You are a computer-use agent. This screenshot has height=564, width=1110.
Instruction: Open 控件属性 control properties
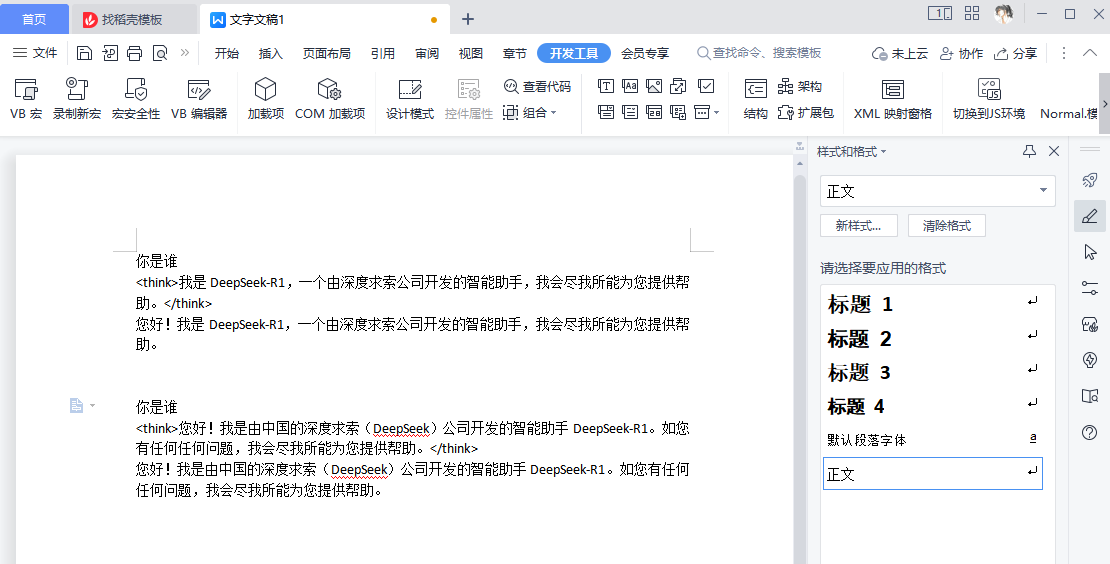pyautogui.click(x=469, y=98)
